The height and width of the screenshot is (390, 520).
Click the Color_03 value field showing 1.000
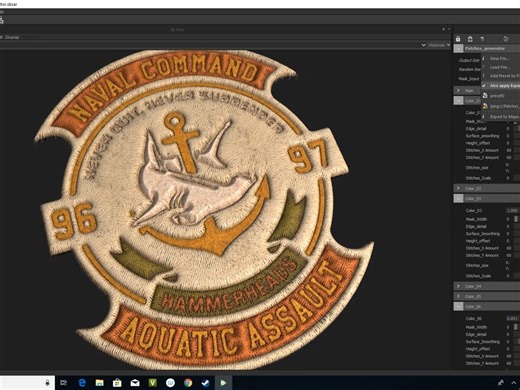(x=512, y=211)
